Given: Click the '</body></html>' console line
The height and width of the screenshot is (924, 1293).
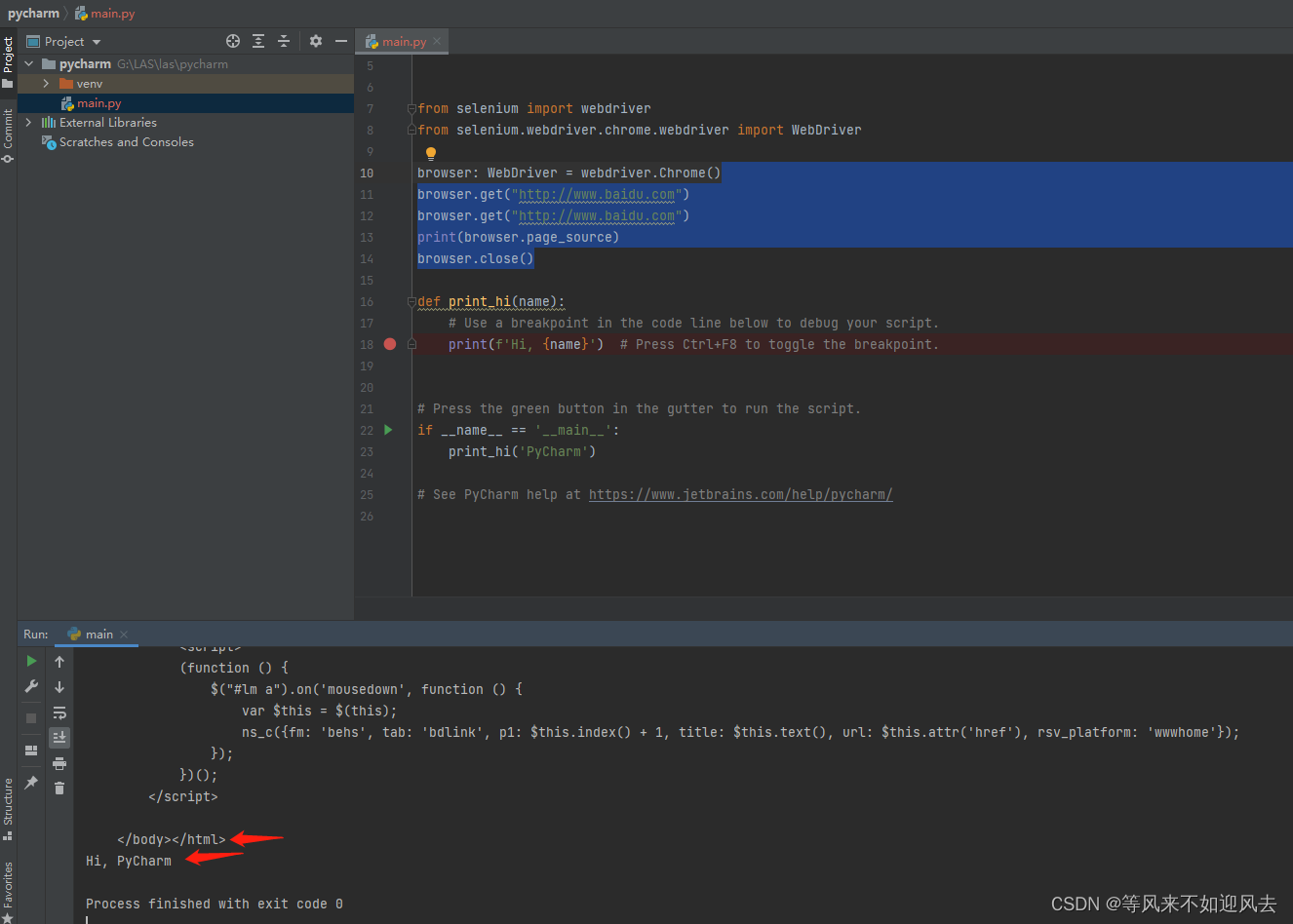Looking at the screenshot, I should click(x=172, y=839).
